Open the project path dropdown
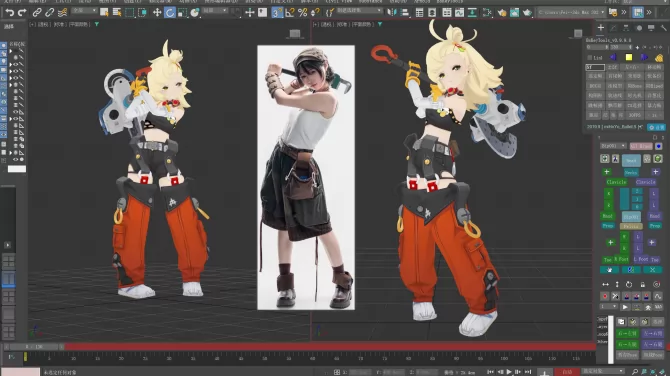The image size is (670, 376). 571,12
